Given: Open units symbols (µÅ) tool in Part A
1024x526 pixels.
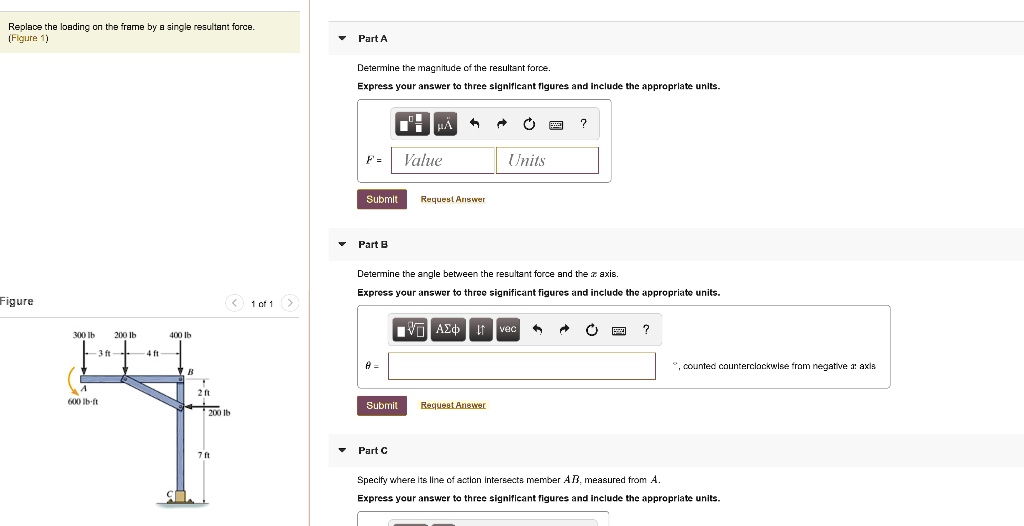Looking at the screenshot, I should click(444, 124).
